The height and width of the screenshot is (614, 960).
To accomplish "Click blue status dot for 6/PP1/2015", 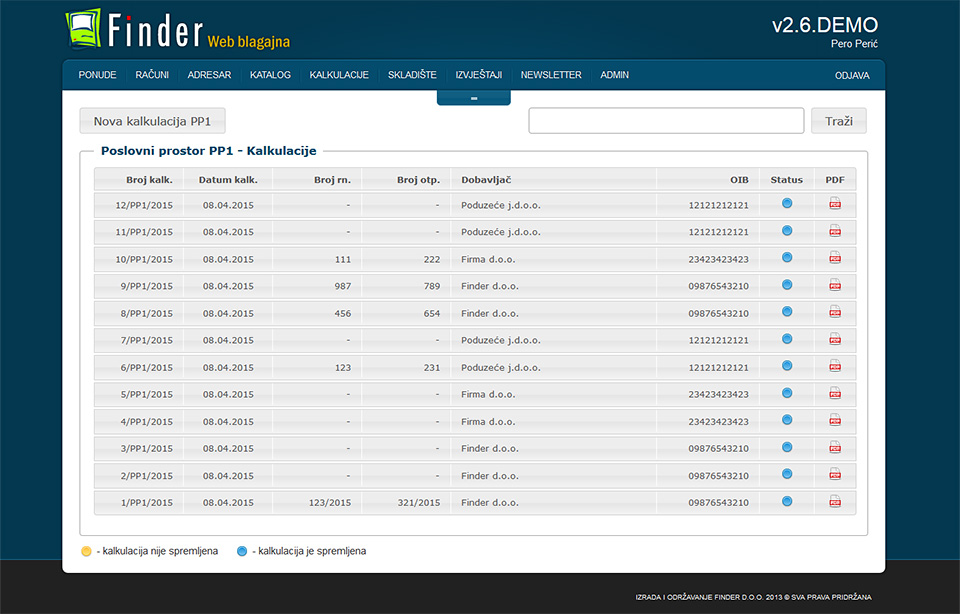I will click(x=787, y=366).
